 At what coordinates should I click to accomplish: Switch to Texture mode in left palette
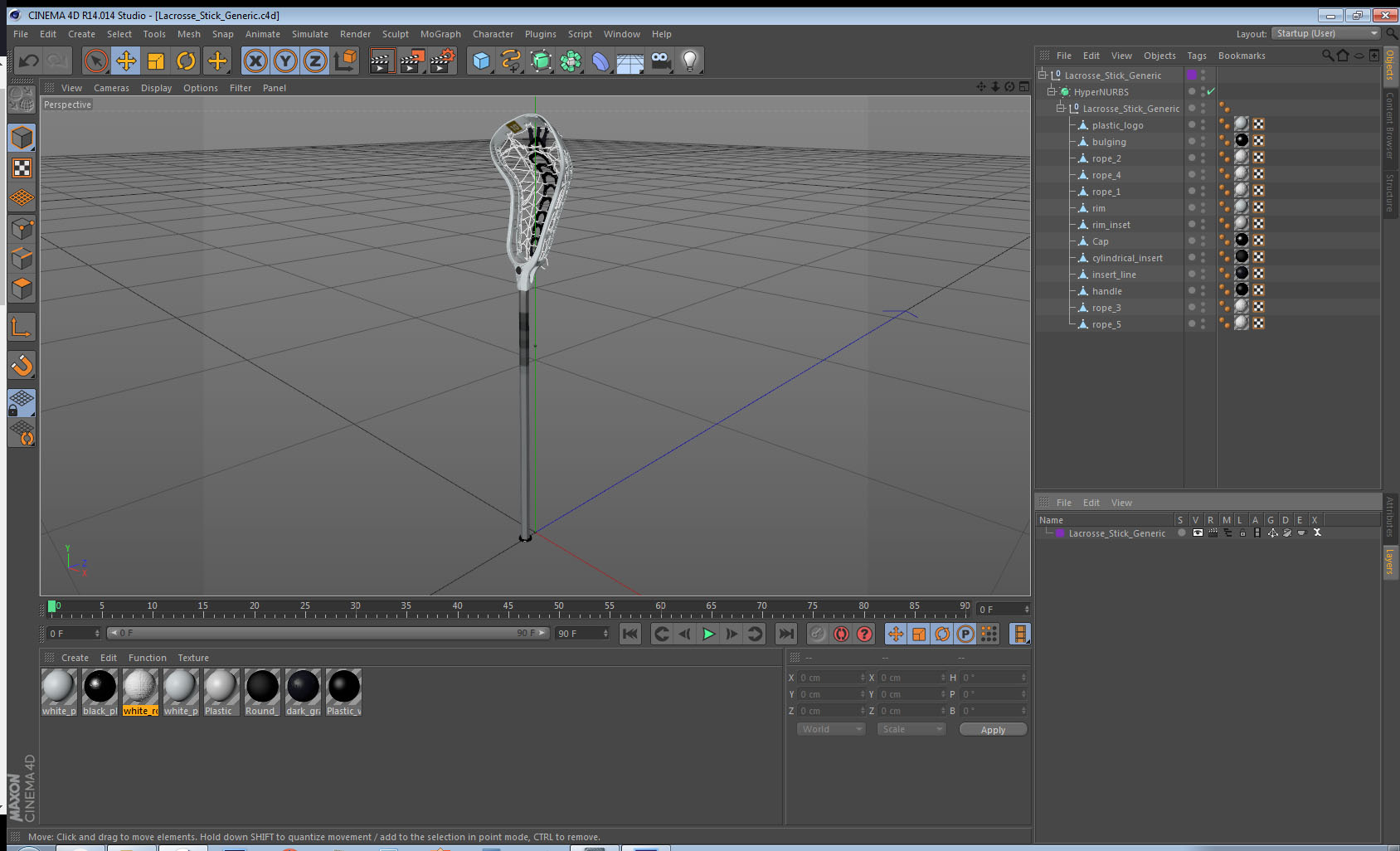[22, 168]
